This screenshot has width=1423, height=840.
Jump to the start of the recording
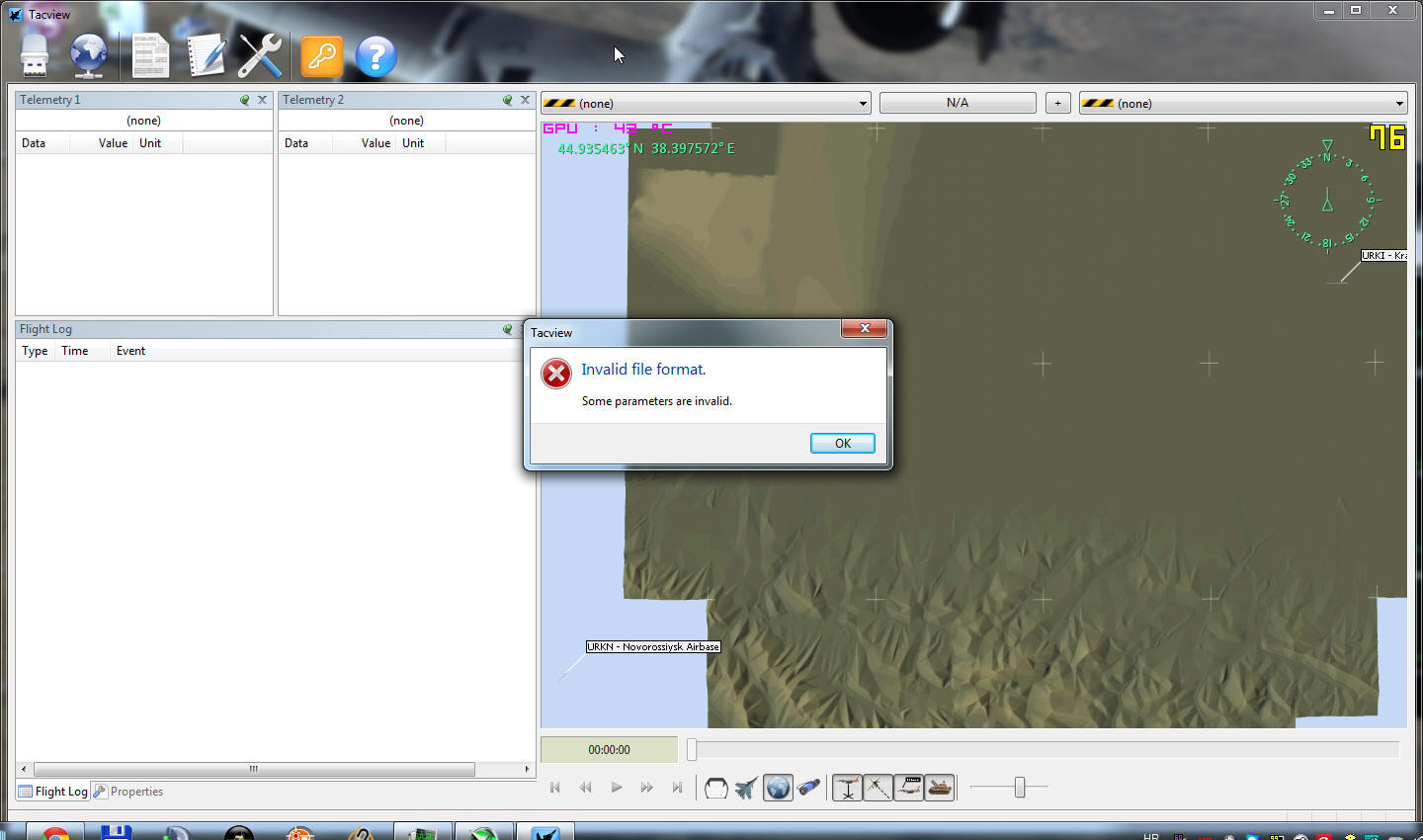click(x=555, y=788)
